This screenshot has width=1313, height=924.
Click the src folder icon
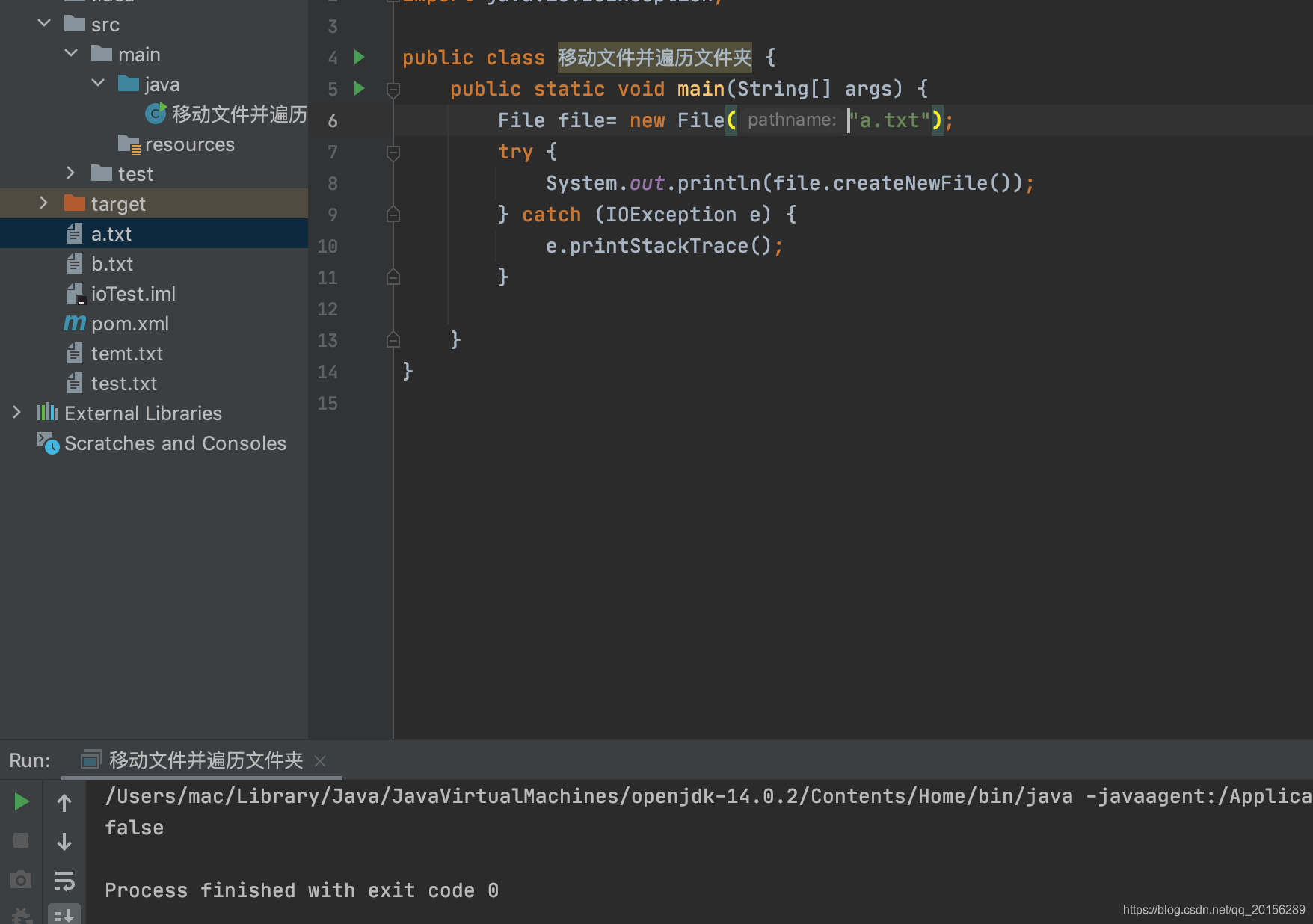75,24
